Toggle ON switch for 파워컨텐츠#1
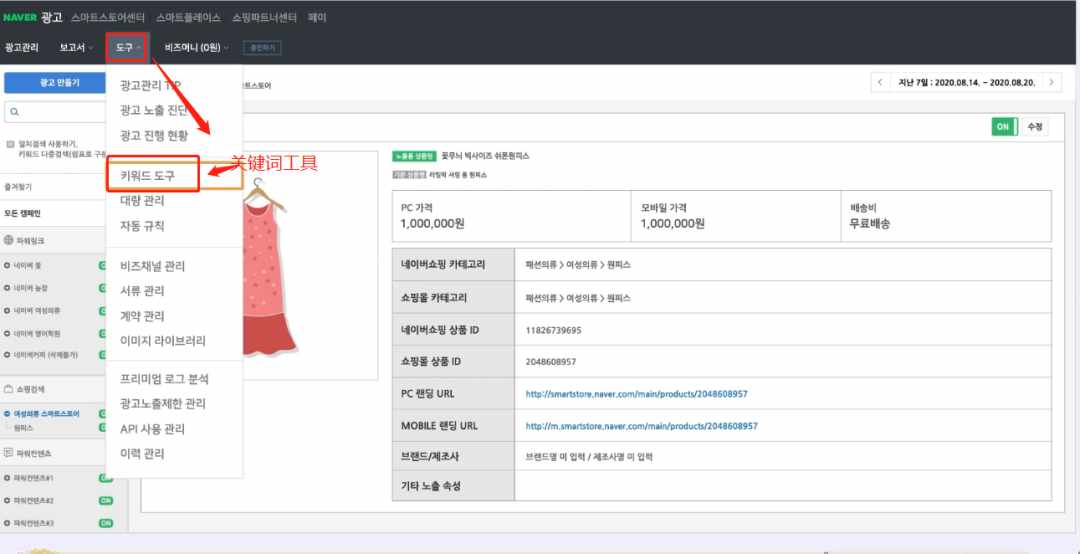 tap(105, 478)
